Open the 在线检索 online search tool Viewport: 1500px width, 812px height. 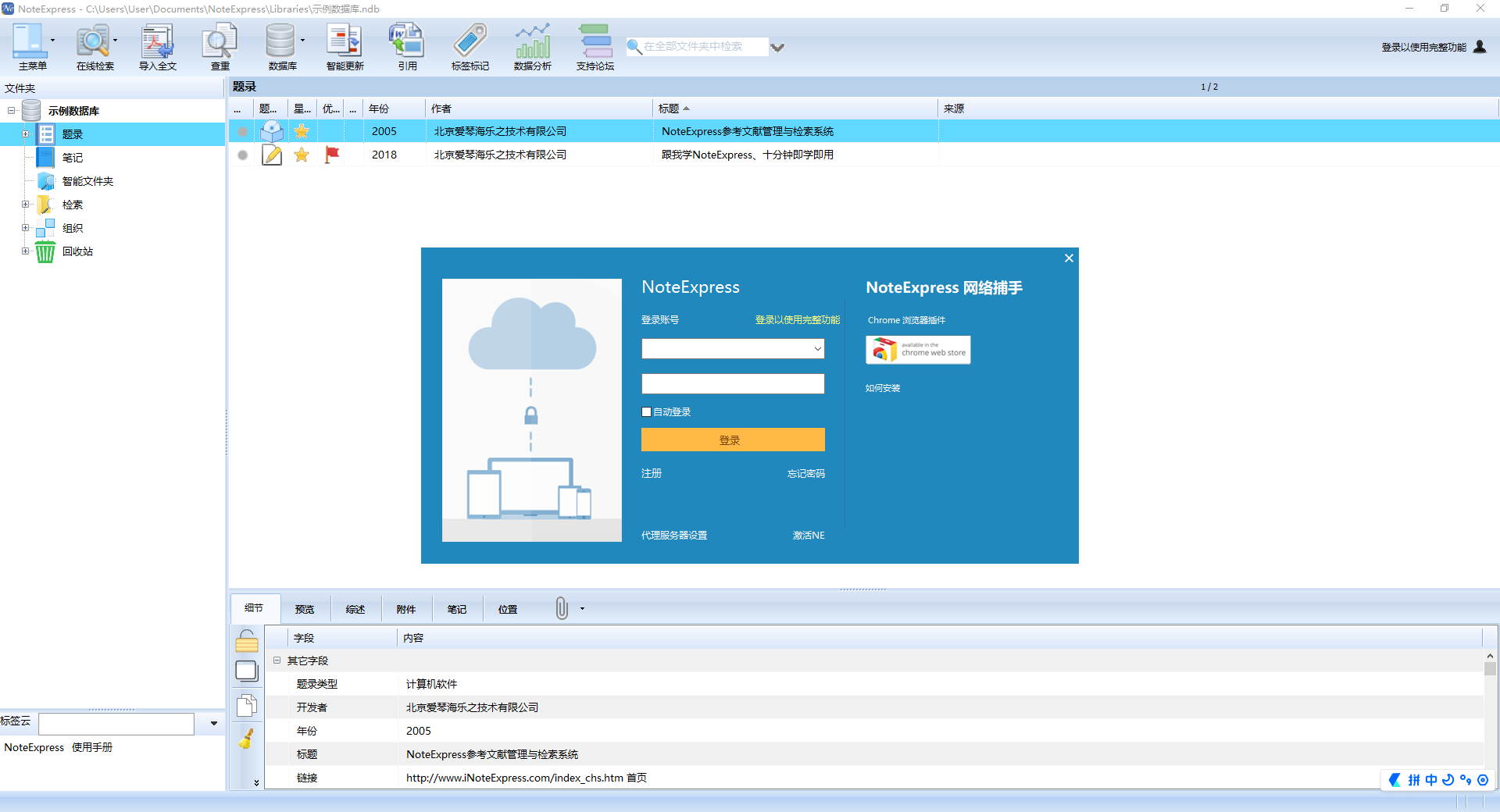(x=95, y=47)
